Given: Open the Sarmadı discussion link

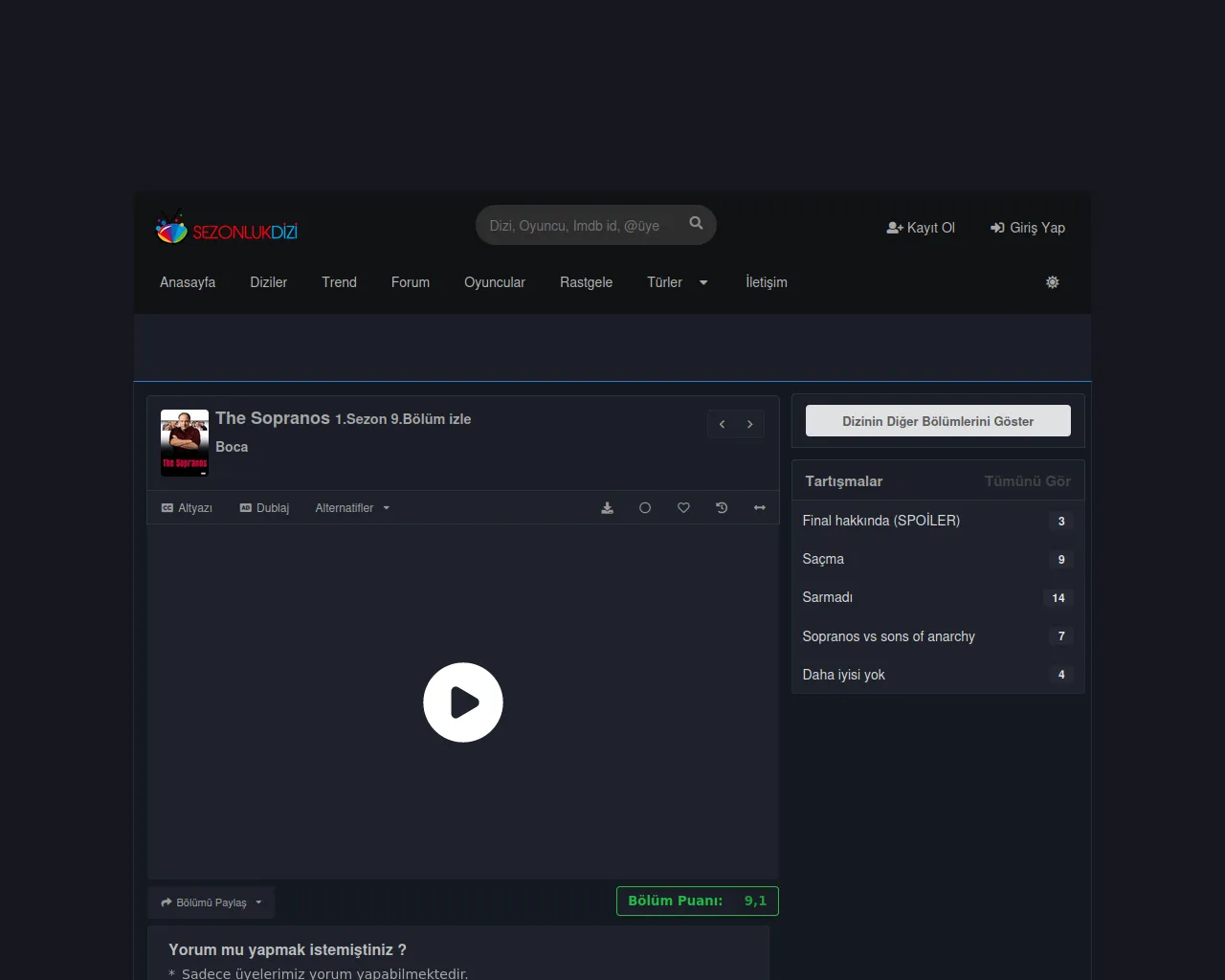Looking at the screenshot, I should click(x=828, y=597).
